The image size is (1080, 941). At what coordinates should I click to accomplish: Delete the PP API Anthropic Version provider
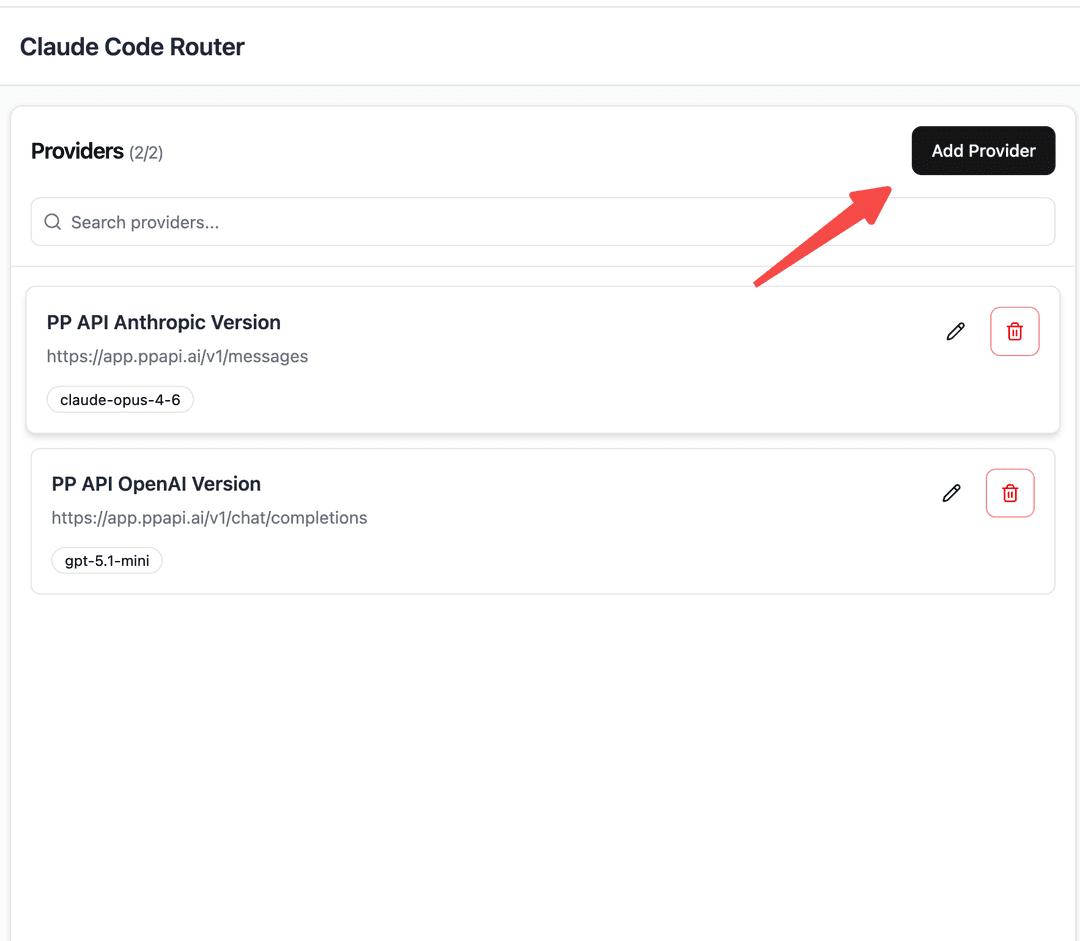point(1014,331)
